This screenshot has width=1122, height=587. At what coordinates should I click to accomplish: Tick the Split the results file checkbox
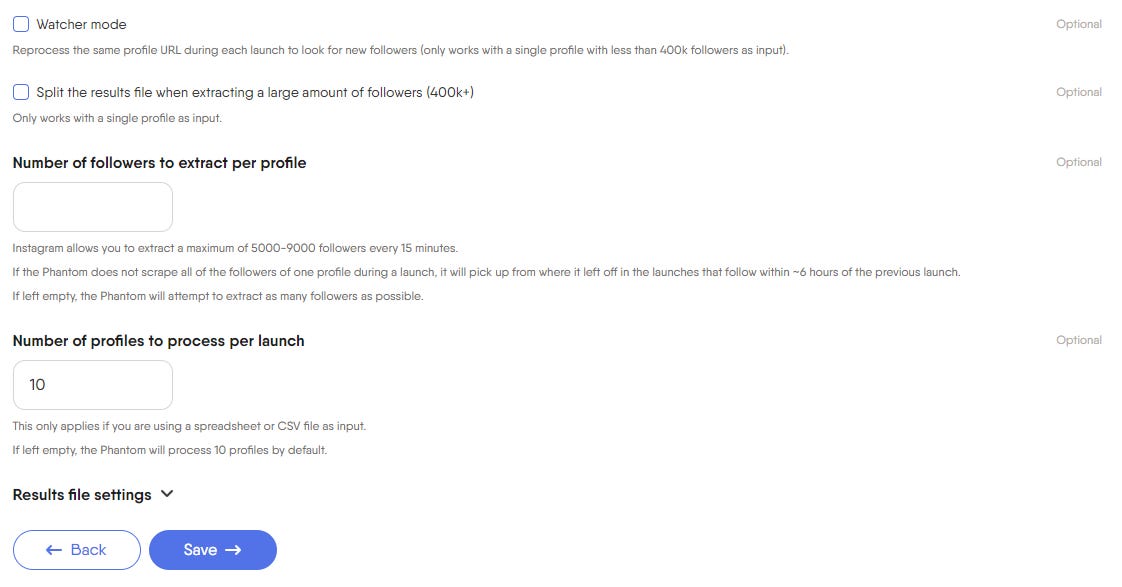[21, 92]
